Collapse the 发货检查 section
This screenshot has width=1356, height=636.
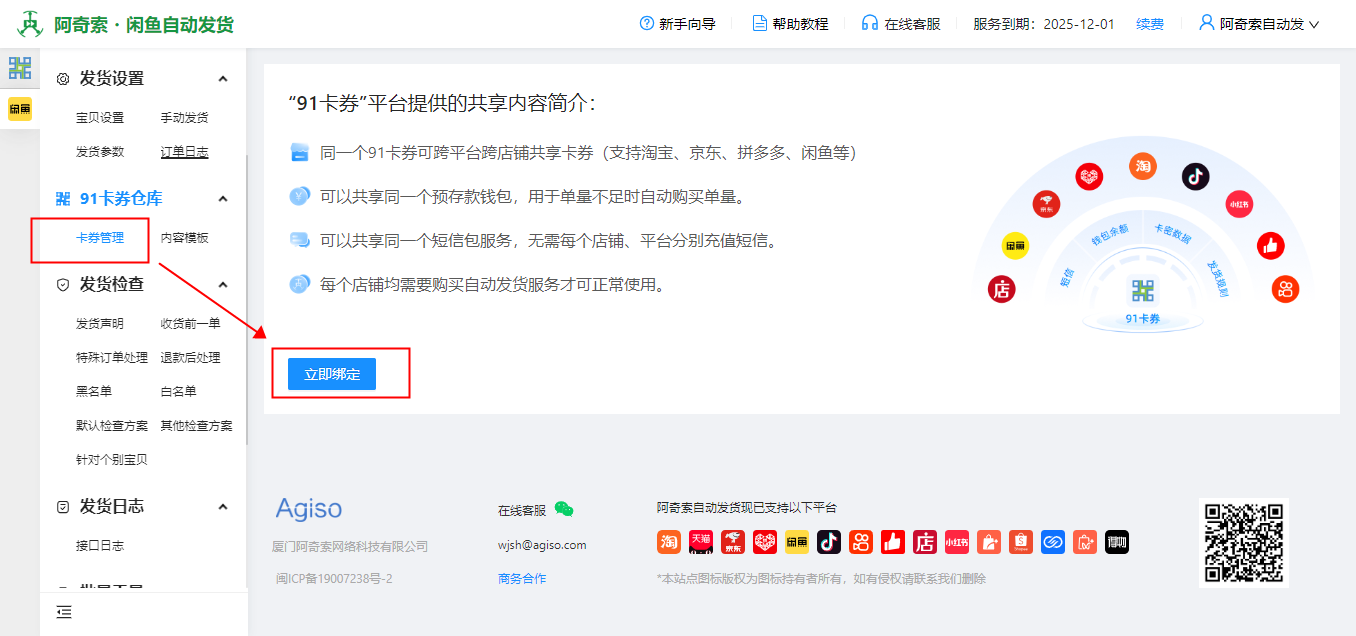223,285
